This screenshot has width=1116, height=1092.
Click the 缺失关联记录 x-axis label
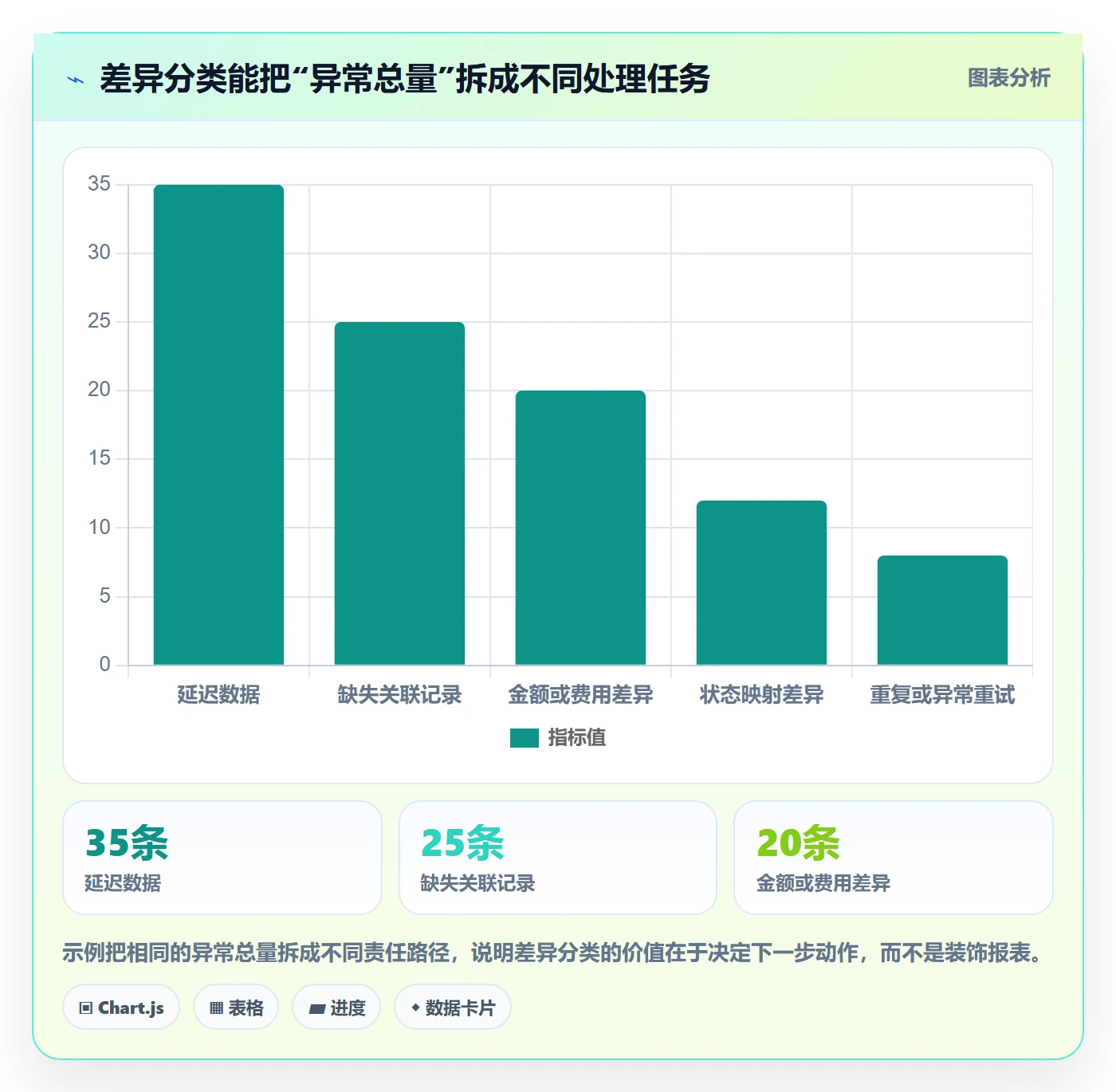pyautogui.click(x=399, y=695)
